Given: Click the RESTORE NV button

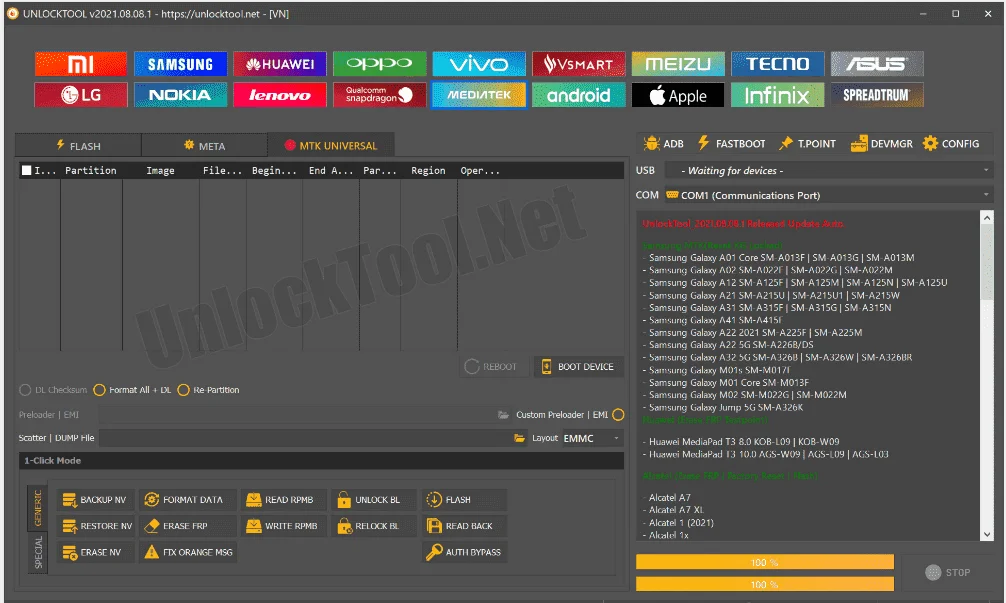Looking at the screenshot, I should tap(96, 526).
